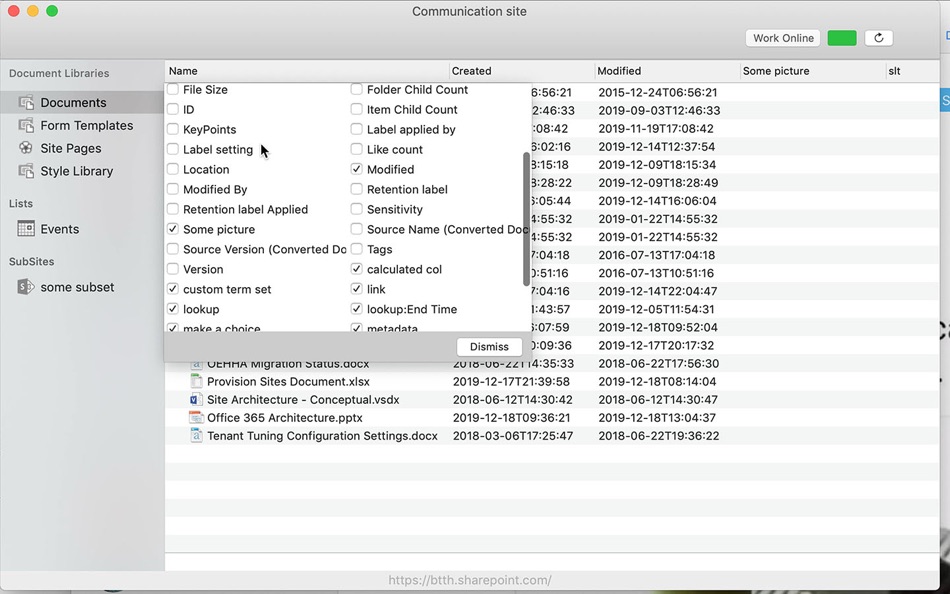Image resolution: width=950 pixels, height=594 pixels.
Task: Enable the Location column checkbox
Action: click(173, 169)
